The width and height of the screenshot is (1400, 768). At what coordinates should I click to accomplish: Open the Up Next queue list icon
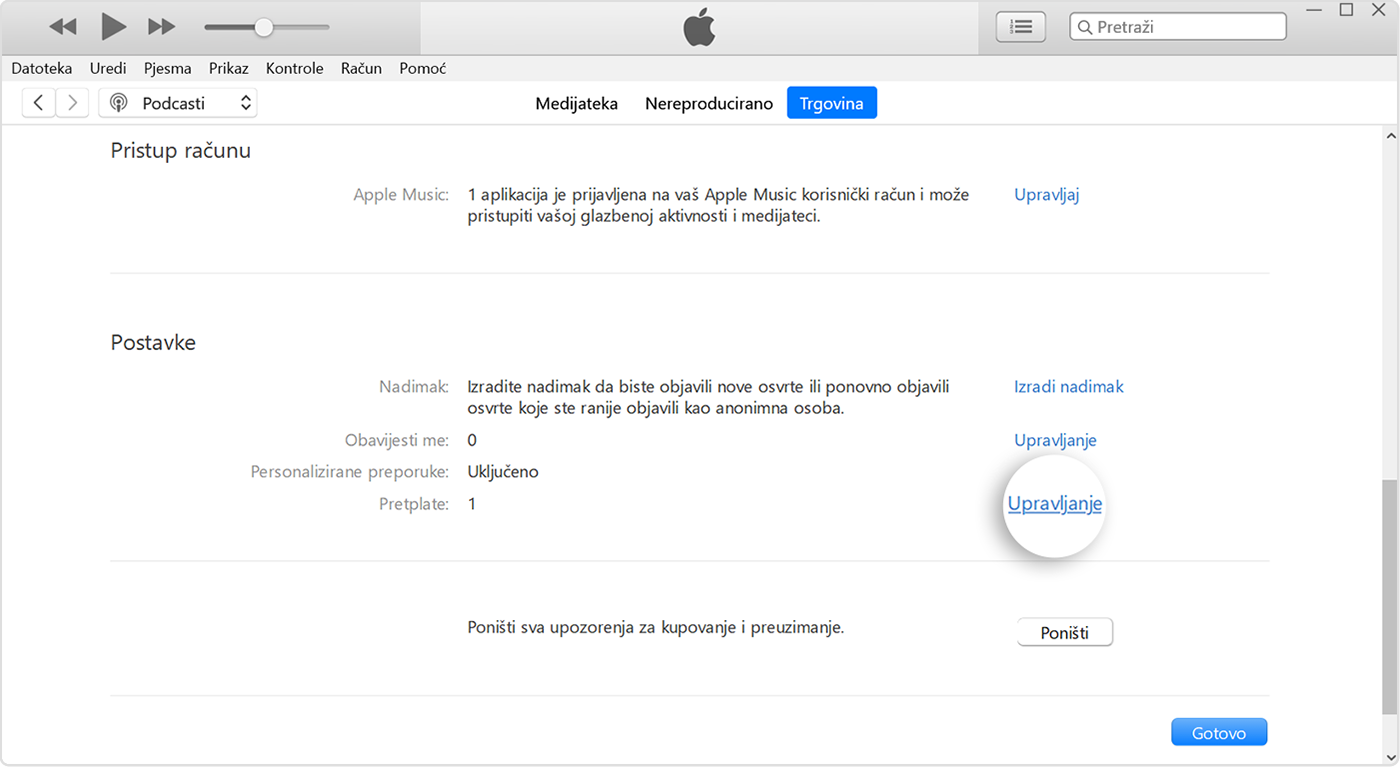1020,26
